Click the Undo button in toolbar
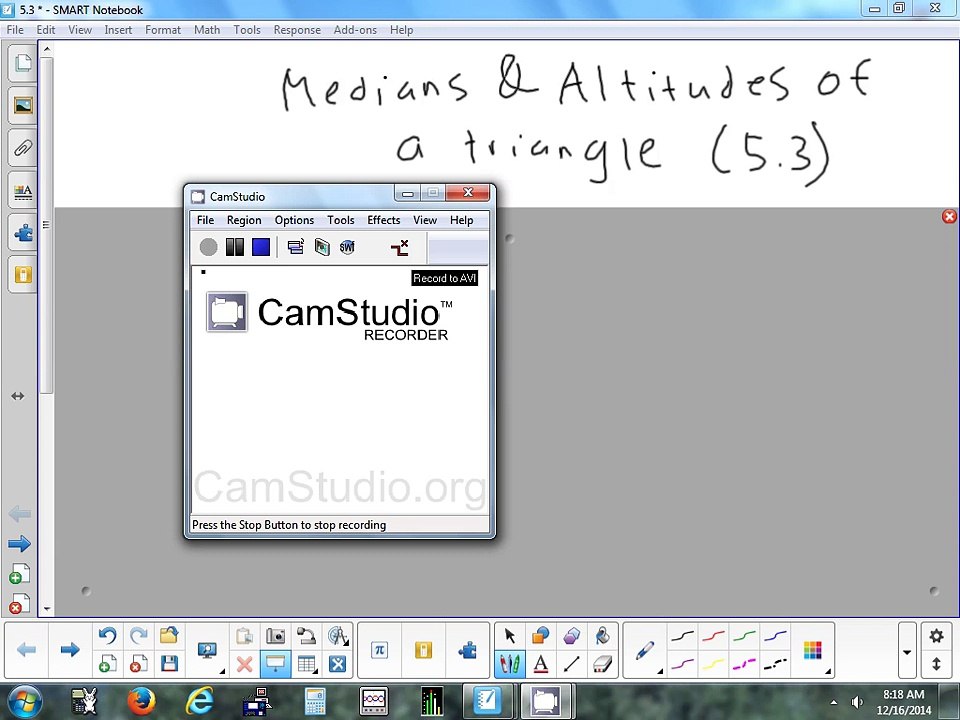Image resolution: width=960 pixels, height=720 pixels. pos(108,636)
